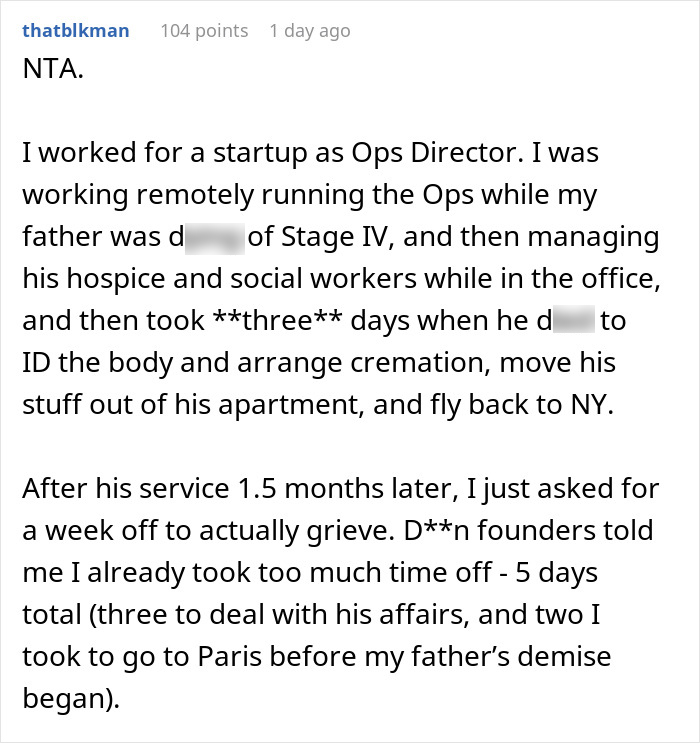The image size is (700, 743).
Task: Click the 104 points score
Action: click(x=204, y=31)
